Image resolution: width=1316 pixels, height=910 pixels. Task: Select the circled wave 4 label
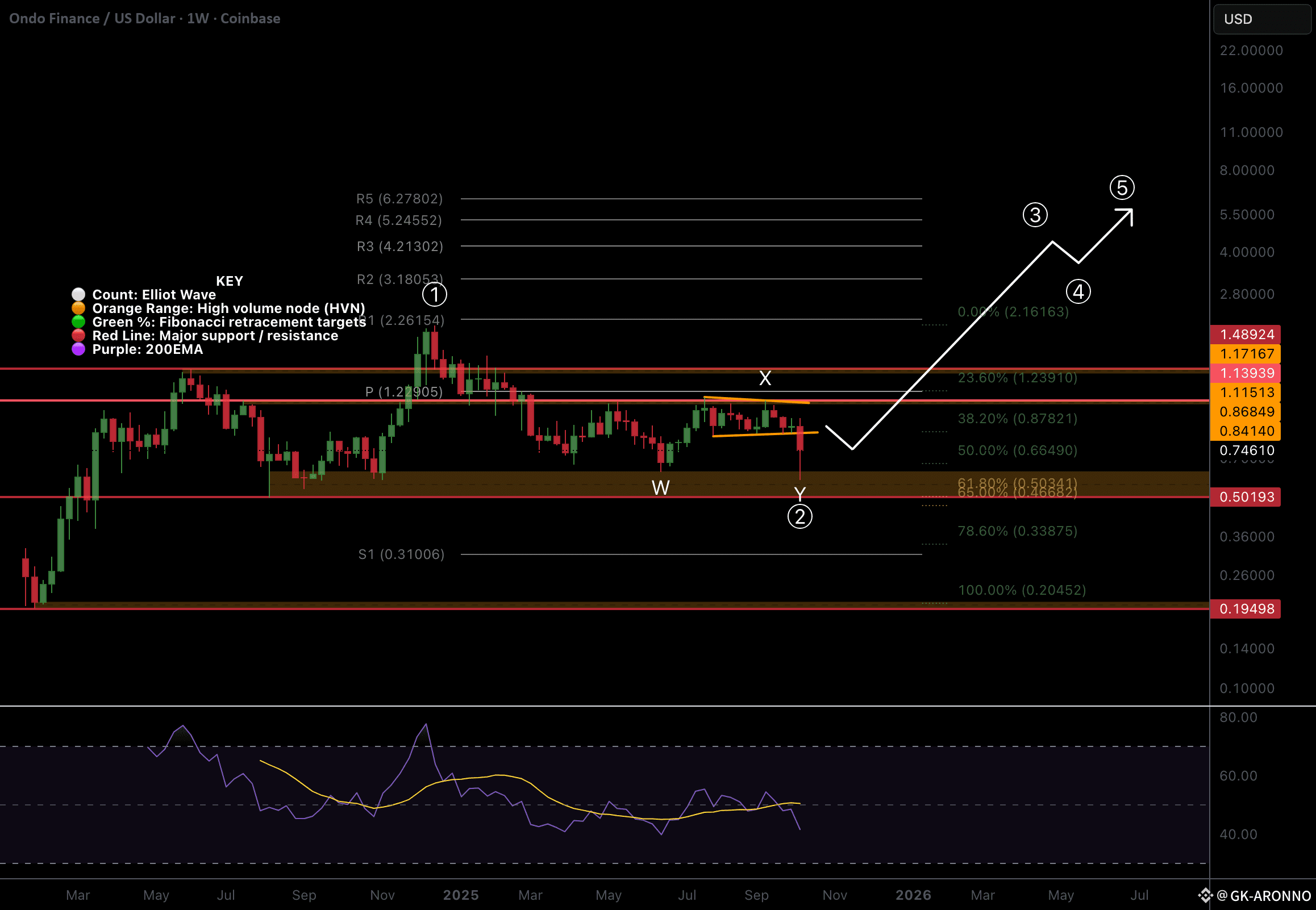pyautogui.click(x=1078, y=292)
